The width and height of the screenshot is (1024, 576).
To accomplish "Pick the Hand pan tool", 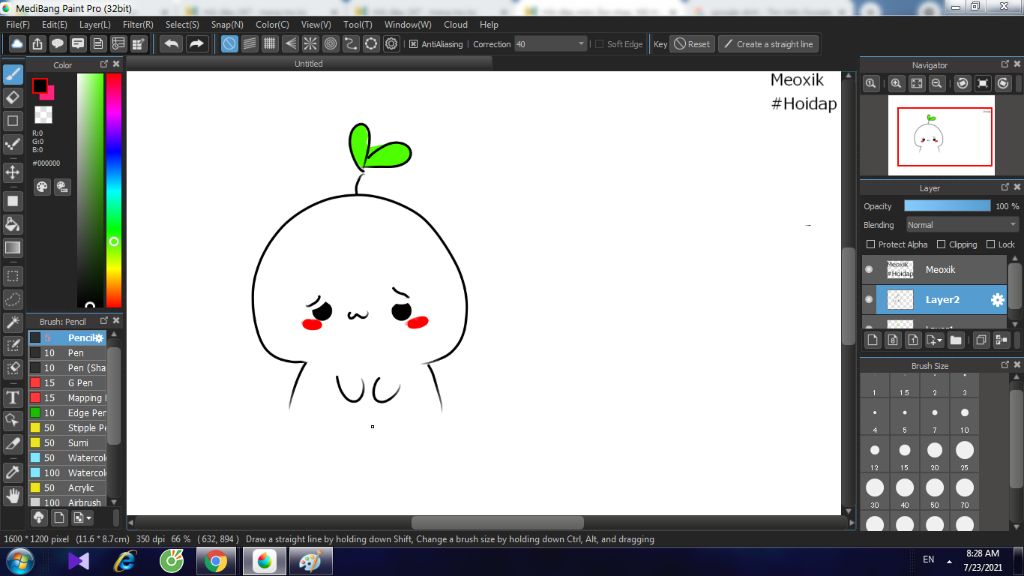I will click(13, 495).
